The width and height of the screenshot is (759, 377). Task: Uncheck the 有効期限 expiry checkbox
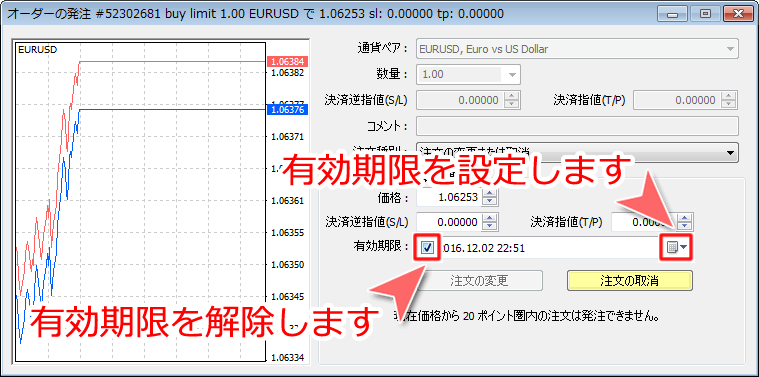(x=427, y=248)
